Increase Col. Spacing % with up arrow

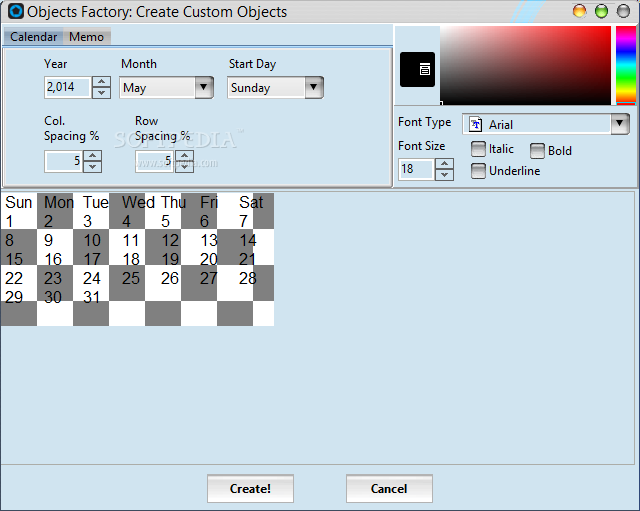93,156
